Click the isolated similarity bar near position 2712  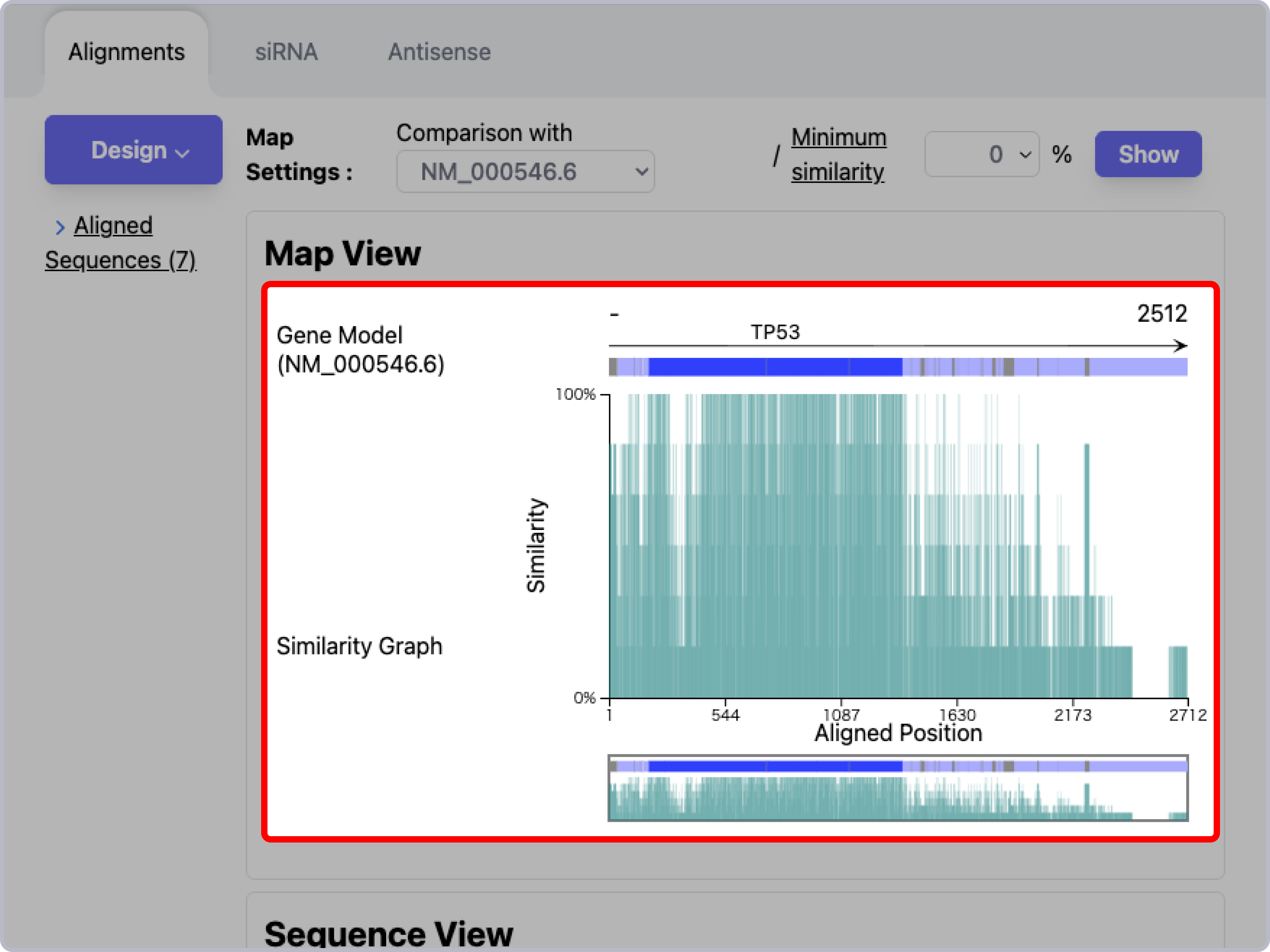1178,672
